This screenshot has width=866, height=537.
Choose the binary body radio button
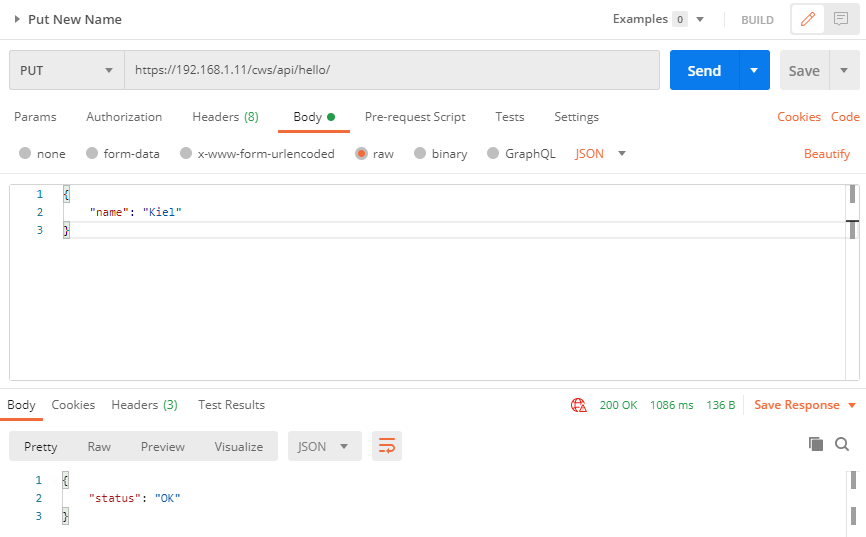[x=420, y=154]
